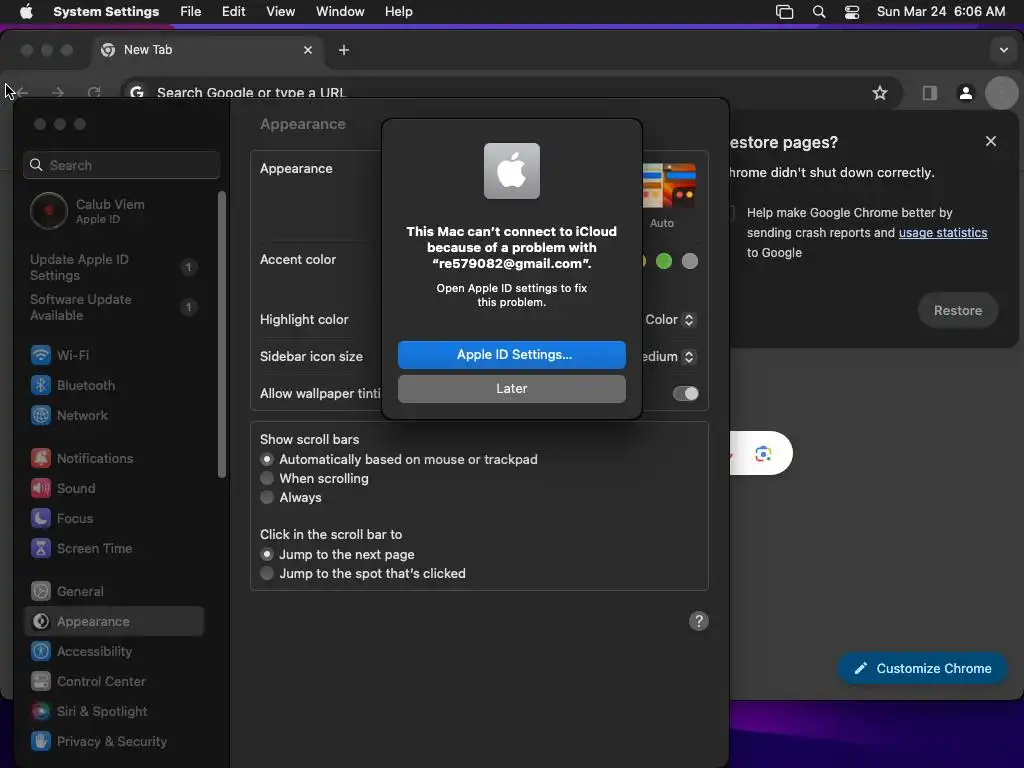1024x768 pixels.
Task: Open Chrome profile person icon
Action: (965, 93)
